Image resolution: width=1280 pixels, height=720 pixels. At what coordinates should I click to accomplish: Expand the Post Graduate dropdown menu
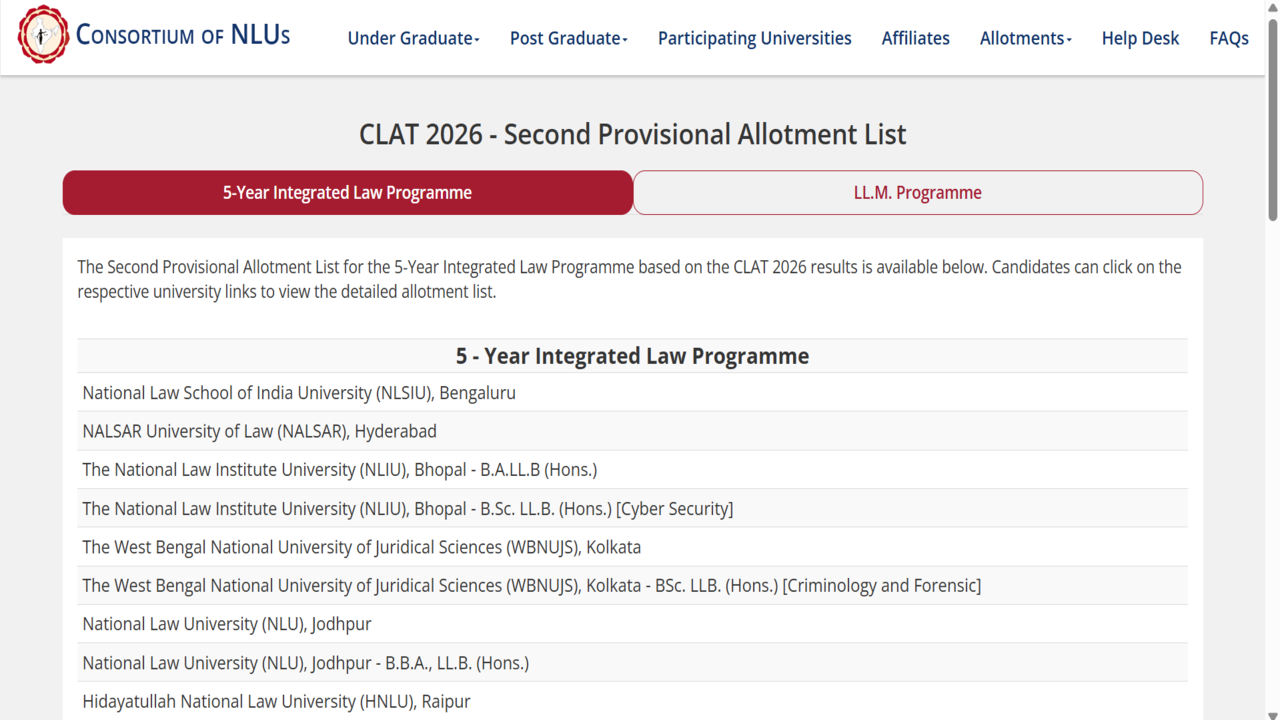coord(568,38)
